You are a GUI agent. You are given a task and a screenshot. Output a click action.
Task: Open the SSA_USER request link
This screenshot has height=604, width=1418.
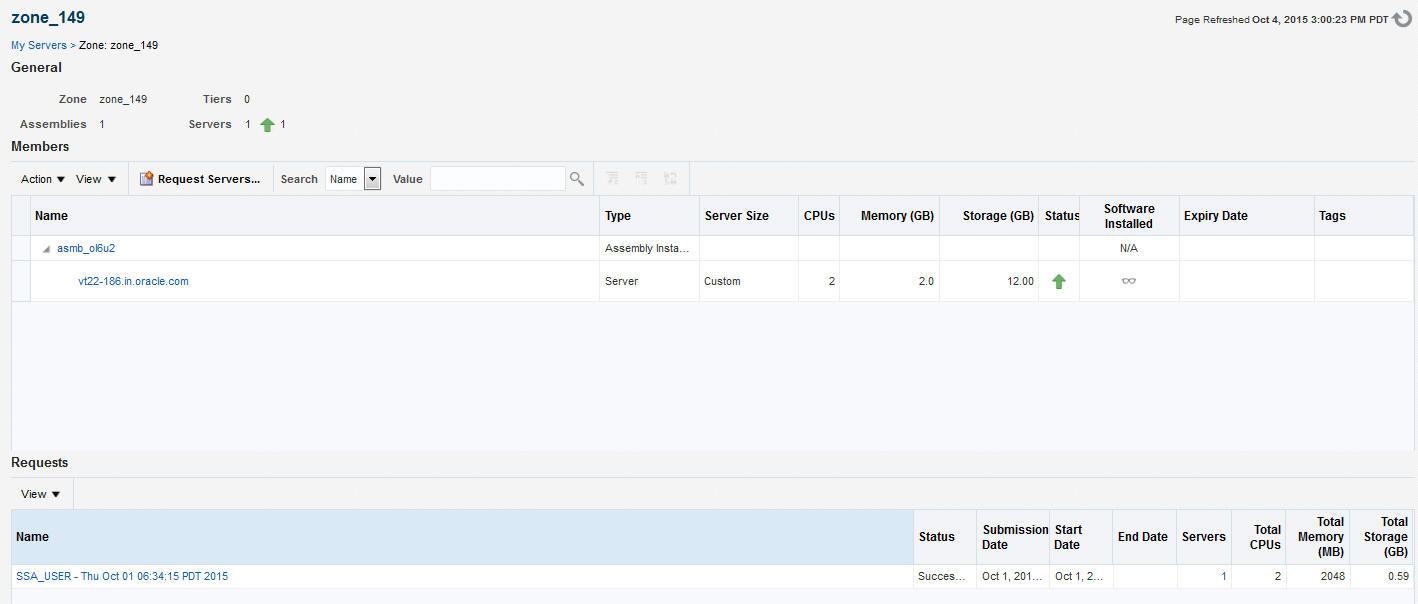122,576
